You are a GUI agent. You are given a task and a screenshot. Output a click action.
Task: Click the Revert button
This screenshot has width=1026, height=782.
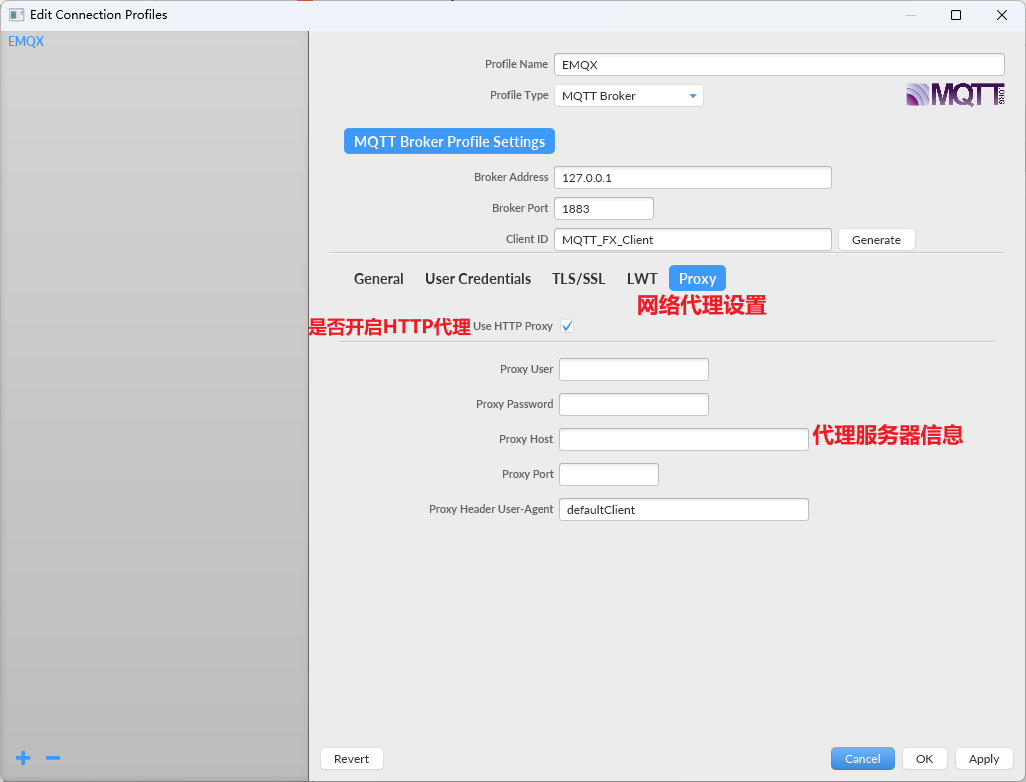[x=351, y=758]
